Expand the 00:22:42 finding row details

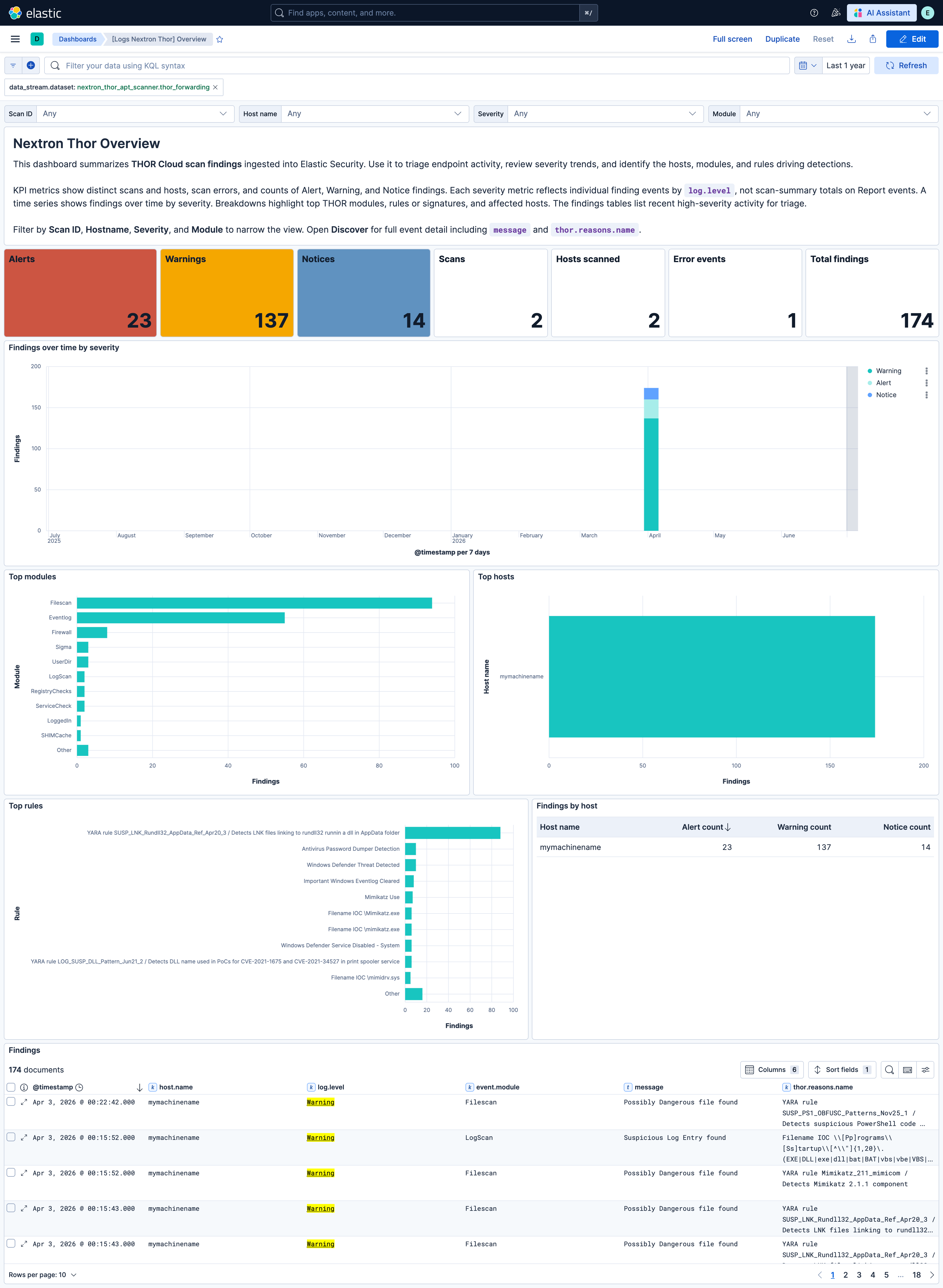coord(24,1102)
